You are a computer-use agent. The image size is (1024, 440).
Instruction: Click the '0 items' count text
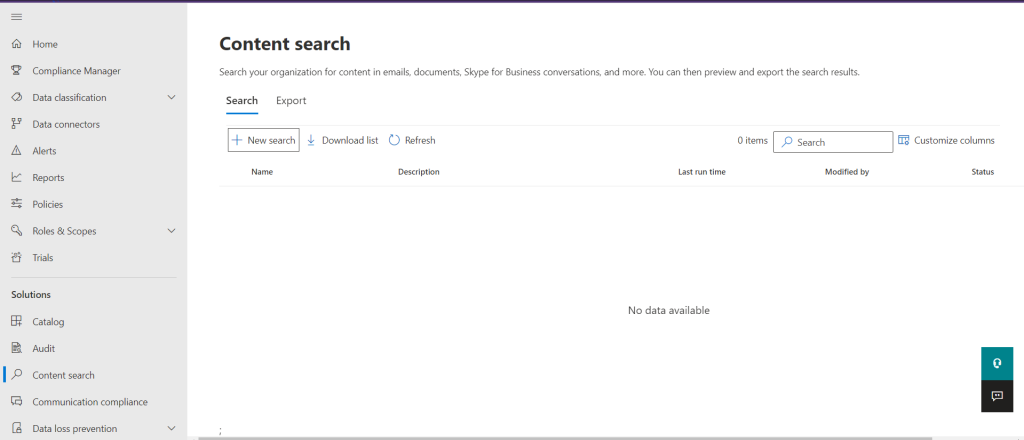(752, 140)
